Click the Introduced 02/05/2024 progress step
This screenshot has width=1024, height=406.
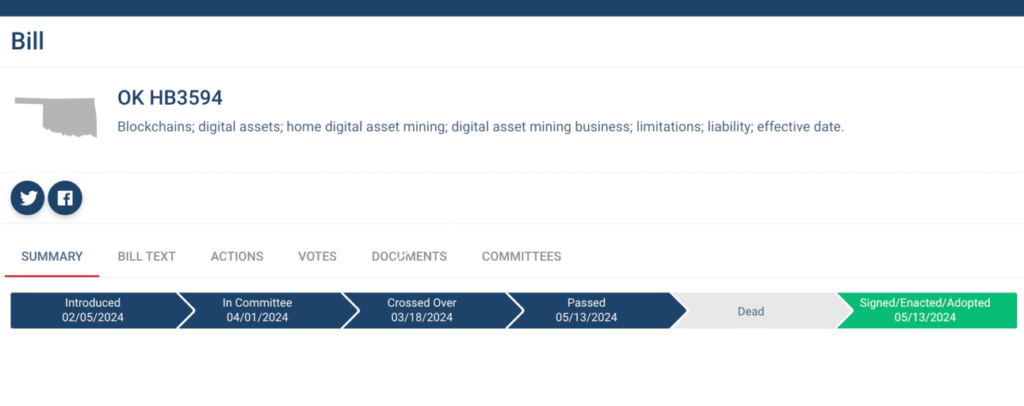point(92,310)
